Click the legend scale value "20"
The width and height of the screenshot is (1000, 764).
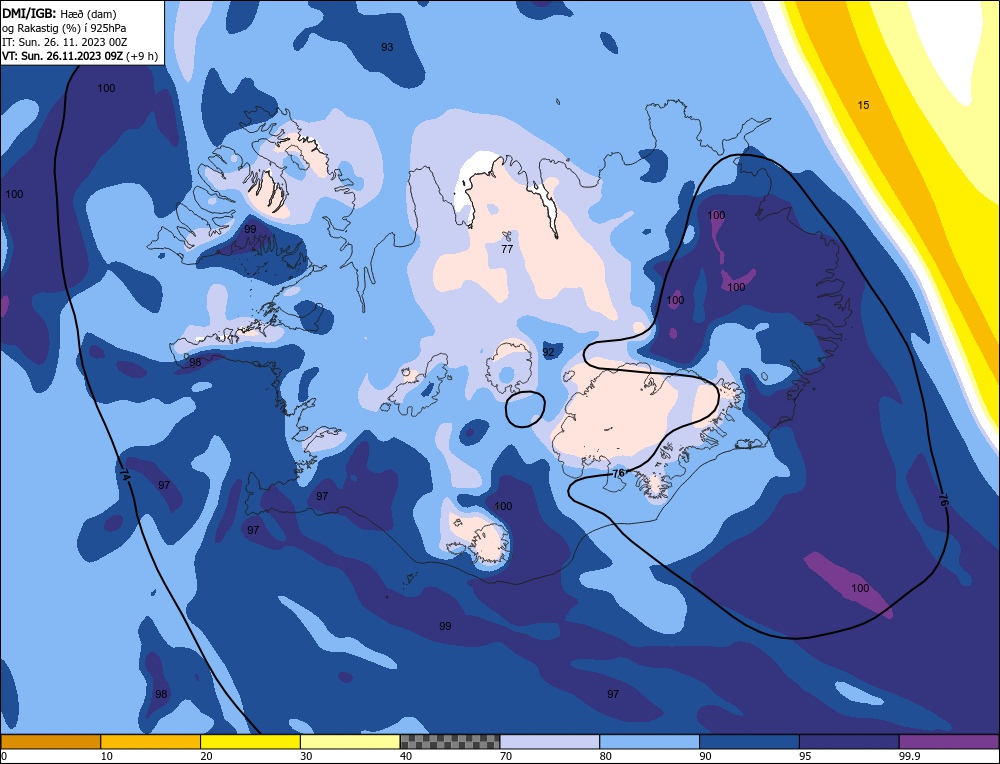207,756
